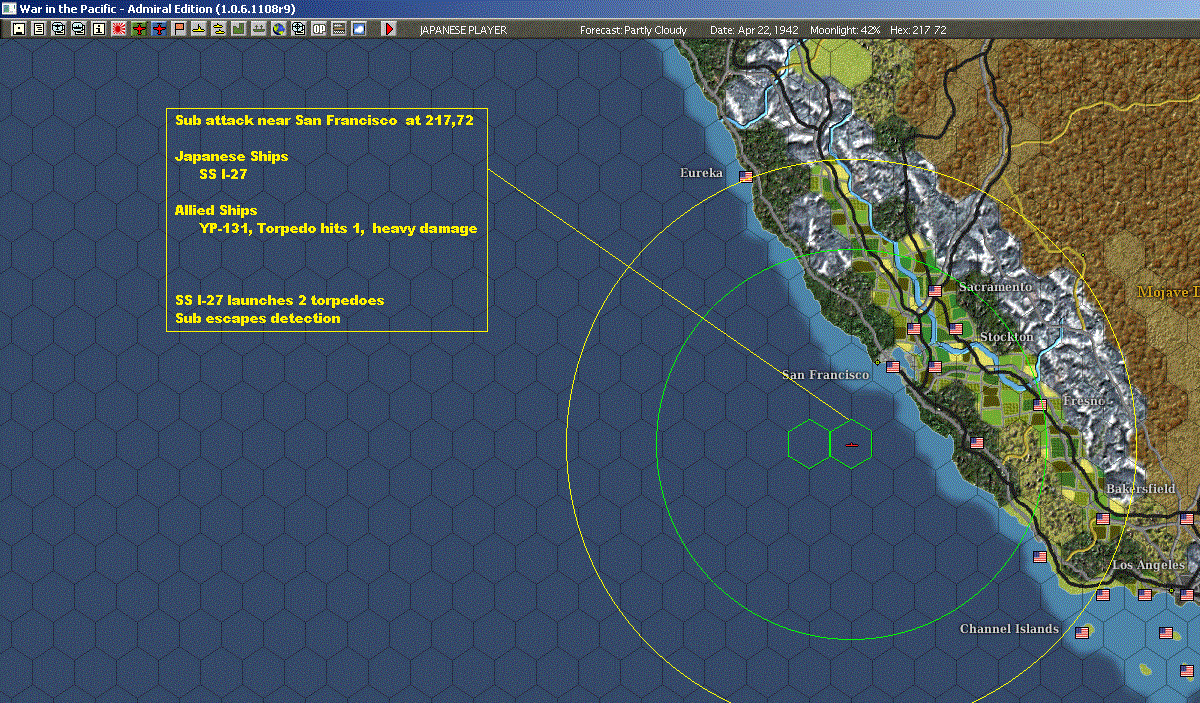The height and width of the screenshot is (703, 1200).
Task: Click the JAPANESE PLAYER status text
Action: (463, 30)
